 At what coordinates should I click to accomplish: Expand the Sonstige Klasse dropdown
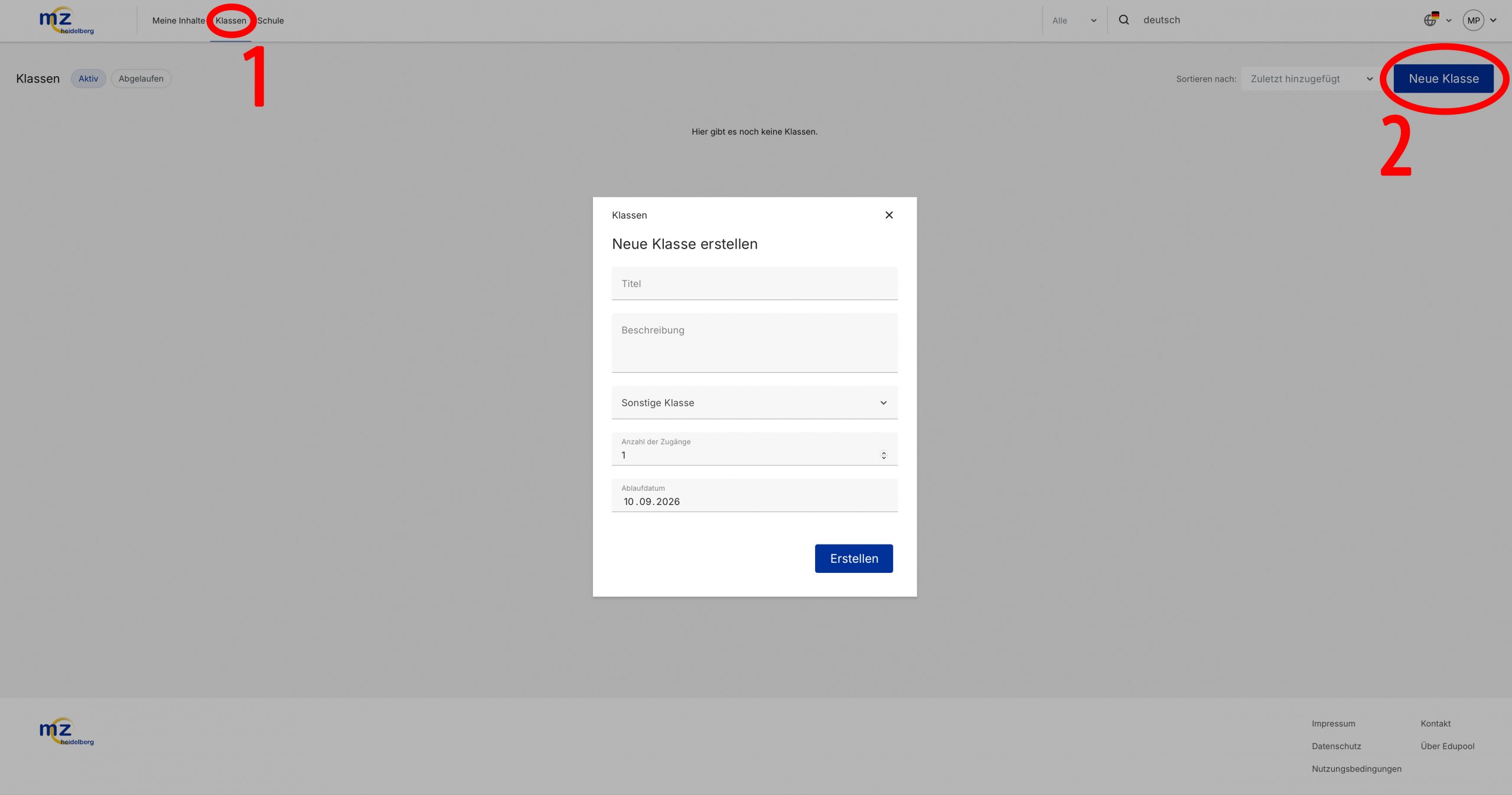pyautogui.click(x=754, y=403)
